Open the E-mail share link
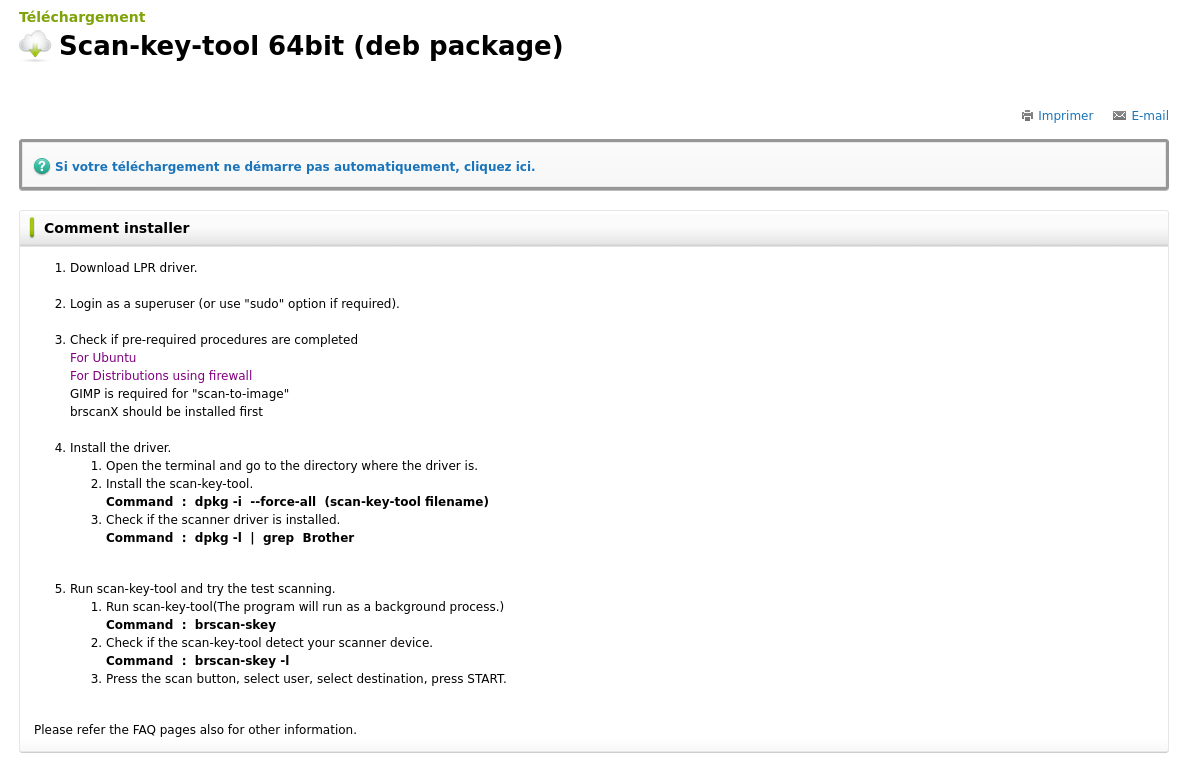 point(1149,116)
